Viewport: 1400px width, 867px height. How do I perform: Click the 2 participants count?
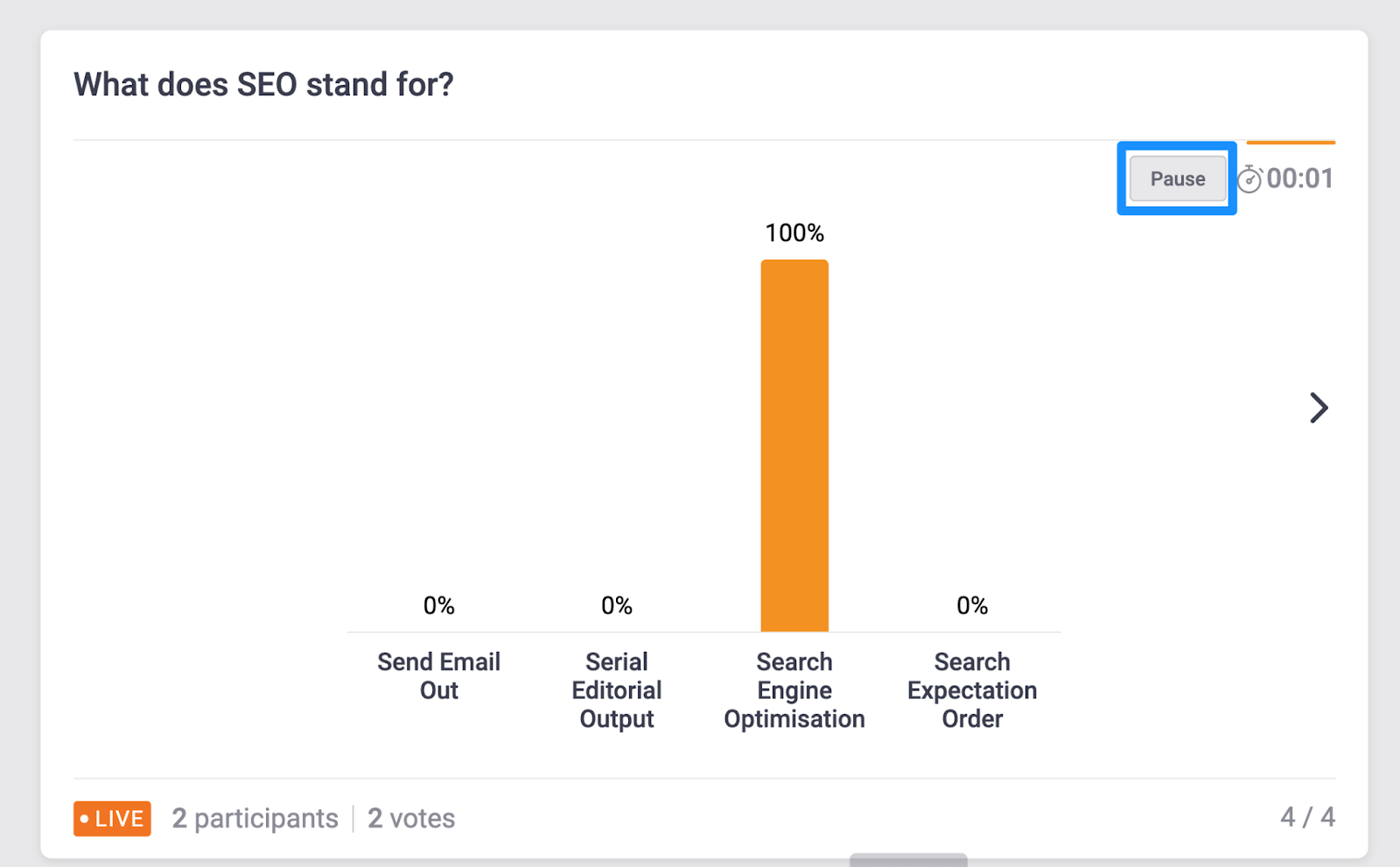pos(255,818)
